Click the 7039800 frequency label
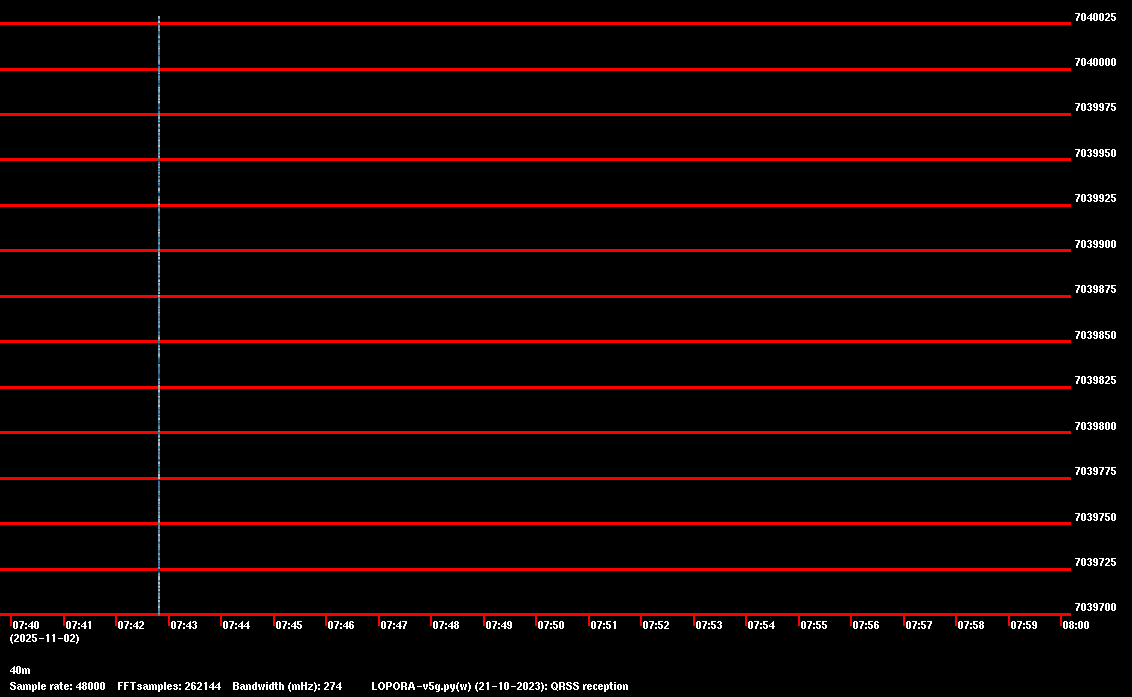 click(1095, 427)
